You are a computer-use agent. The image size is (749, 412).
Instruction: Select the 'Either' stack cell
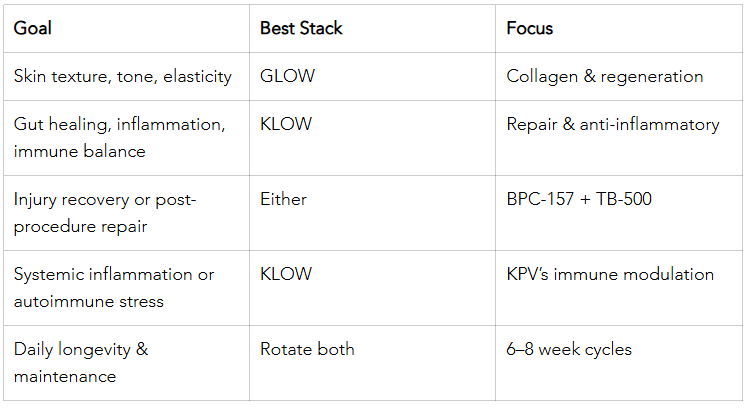(x=283, y=199)
